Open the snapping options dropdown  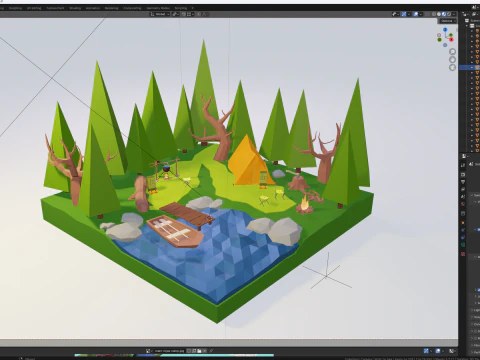(190, 14)
